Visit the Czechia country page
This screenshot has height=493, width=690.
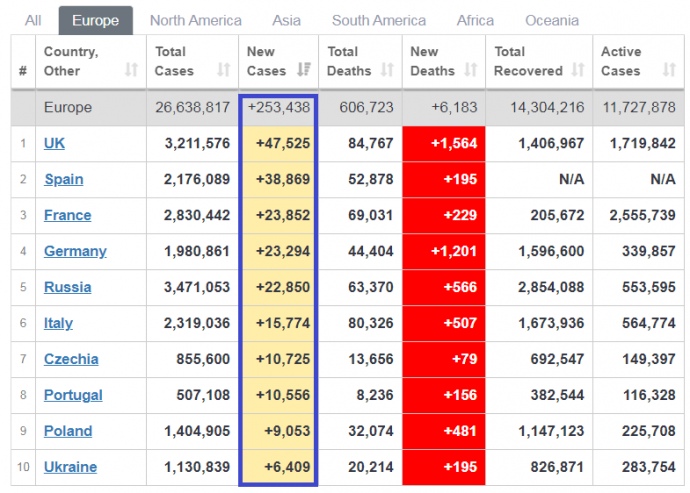click(71, 359)
